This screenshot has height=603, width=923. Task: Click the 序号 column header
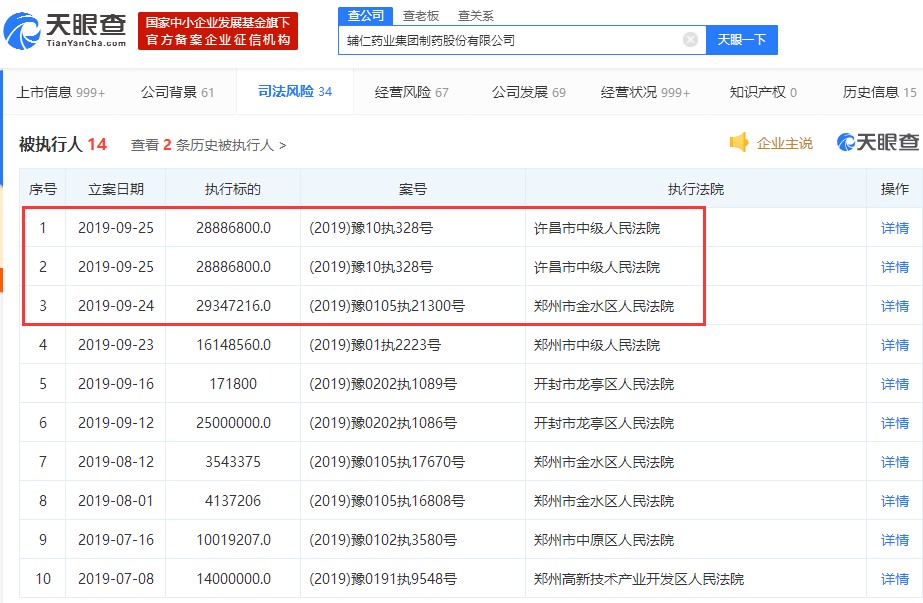point(43,189)
